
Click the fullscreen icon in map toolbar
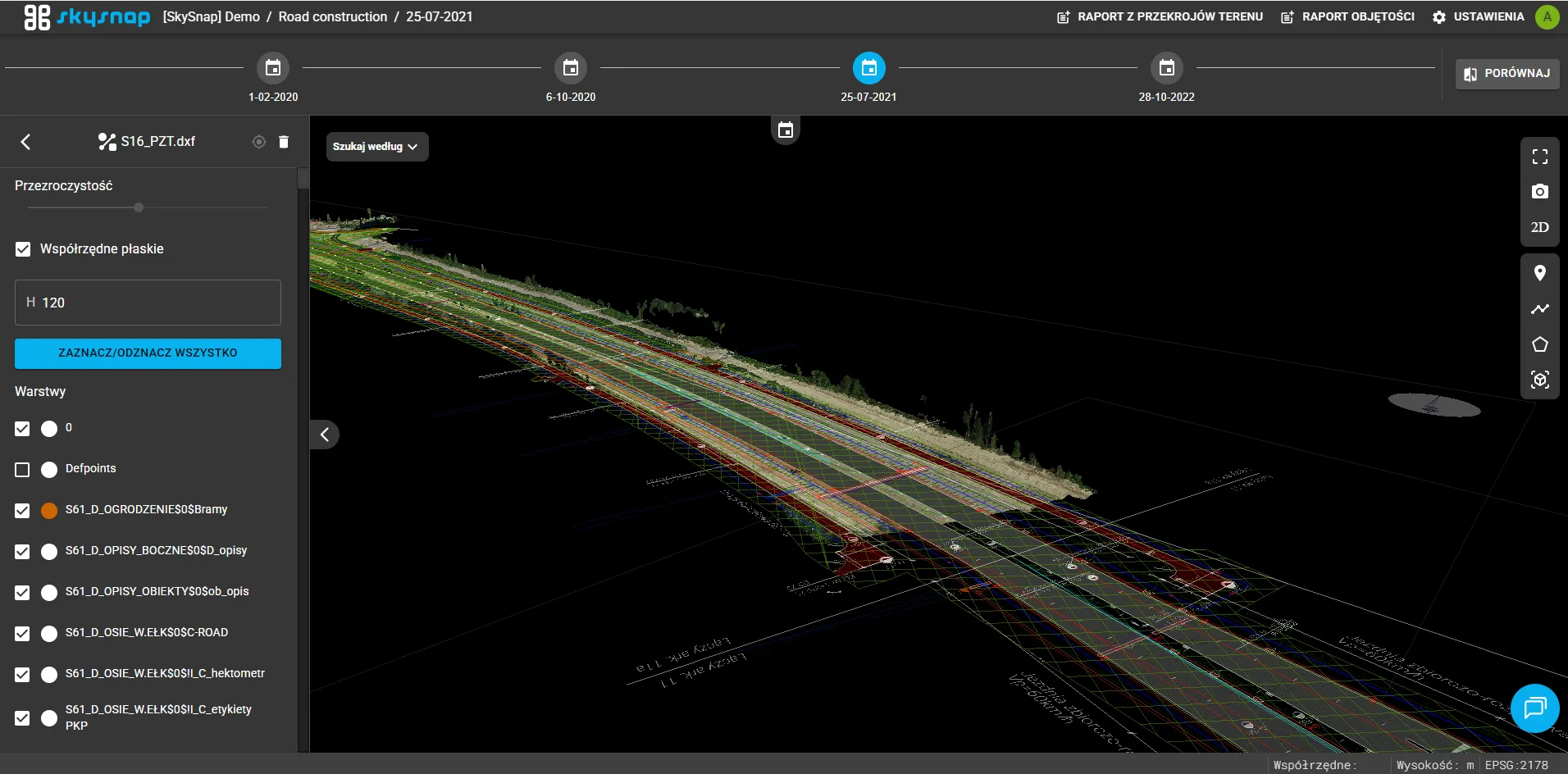click(1539, 157)
